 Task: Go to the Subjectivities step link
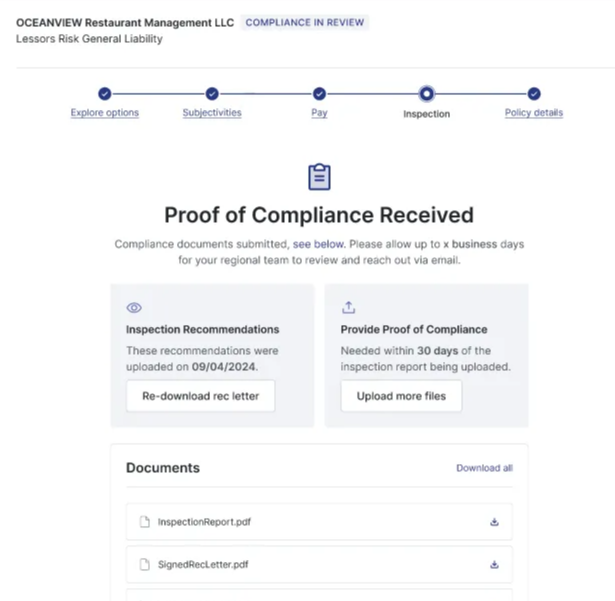point(212,113)
